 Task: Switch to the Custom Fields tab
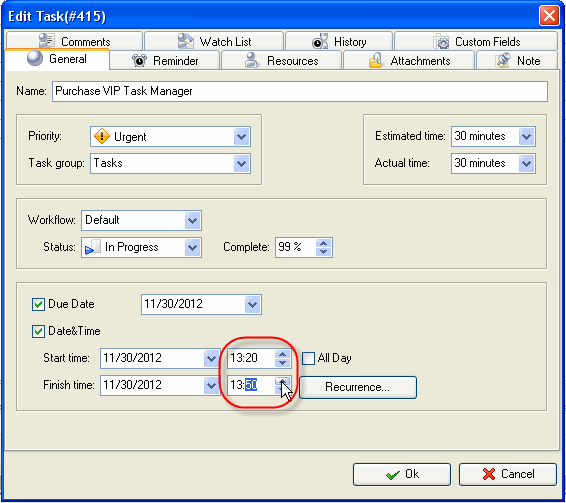point(476,41)
